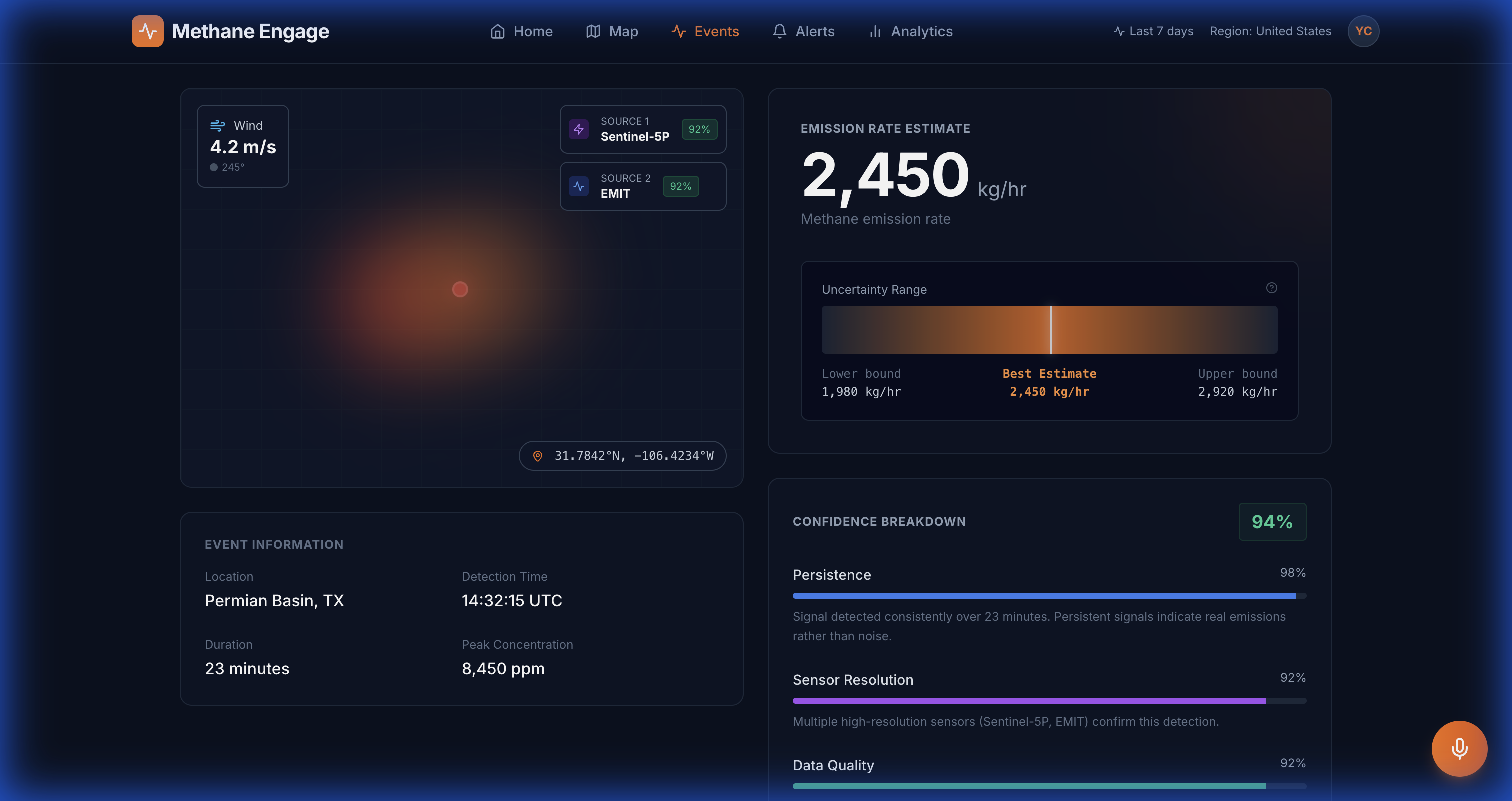Click the Best Estimate 2,450 kg/hr label
This screenshot has width=1512, height=801.
point(1049,382)
